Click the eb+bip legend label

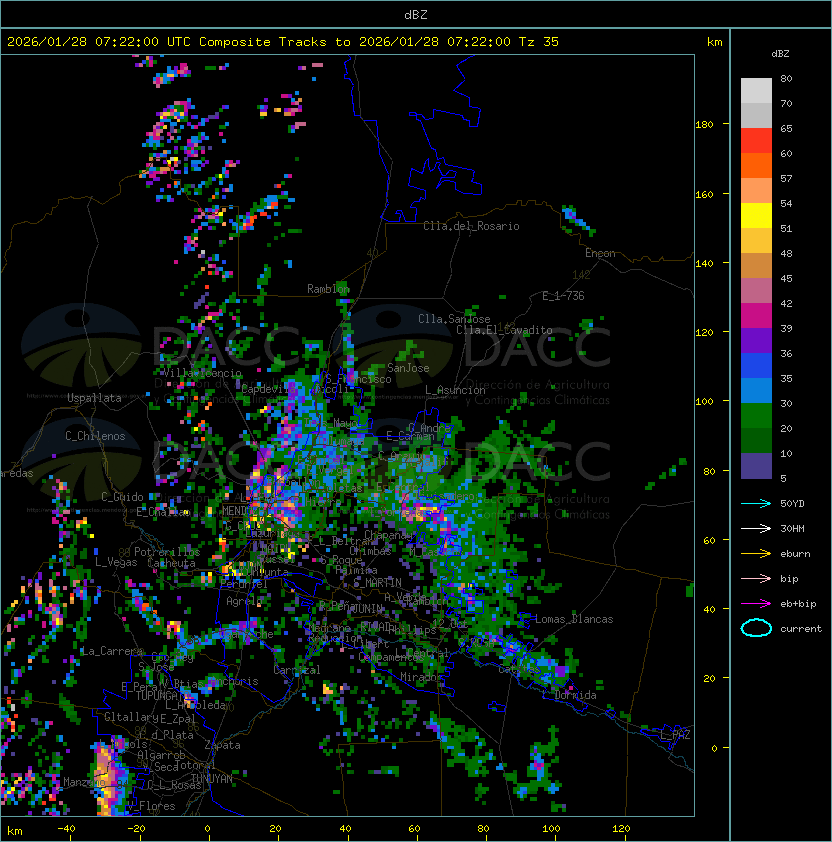tap(798, 604)
